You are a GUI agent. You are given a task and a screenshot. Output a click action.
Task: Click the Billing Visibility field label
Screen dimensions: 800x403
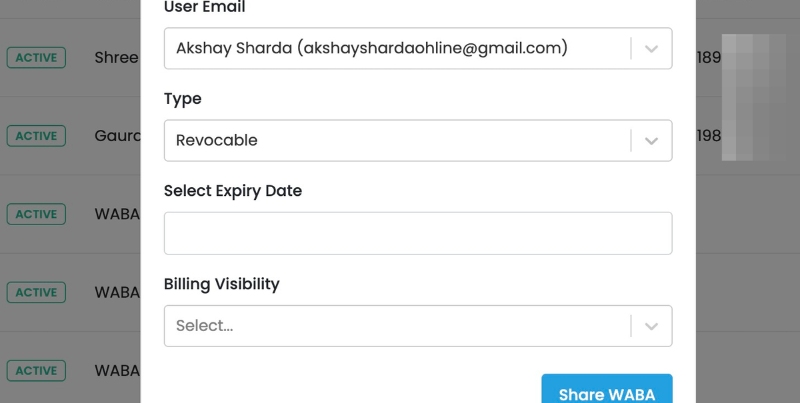tap(221, 284)
